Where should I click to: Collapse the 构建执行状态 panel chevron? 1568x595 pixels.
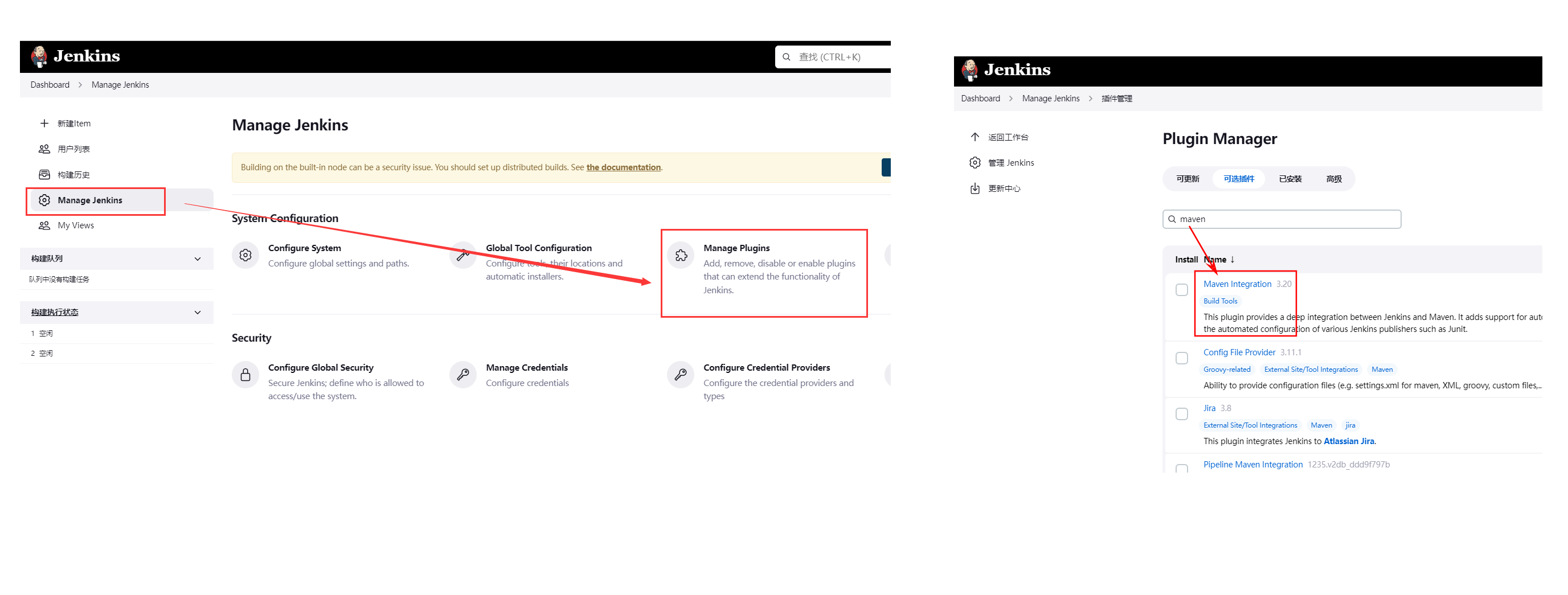(198, 313)
